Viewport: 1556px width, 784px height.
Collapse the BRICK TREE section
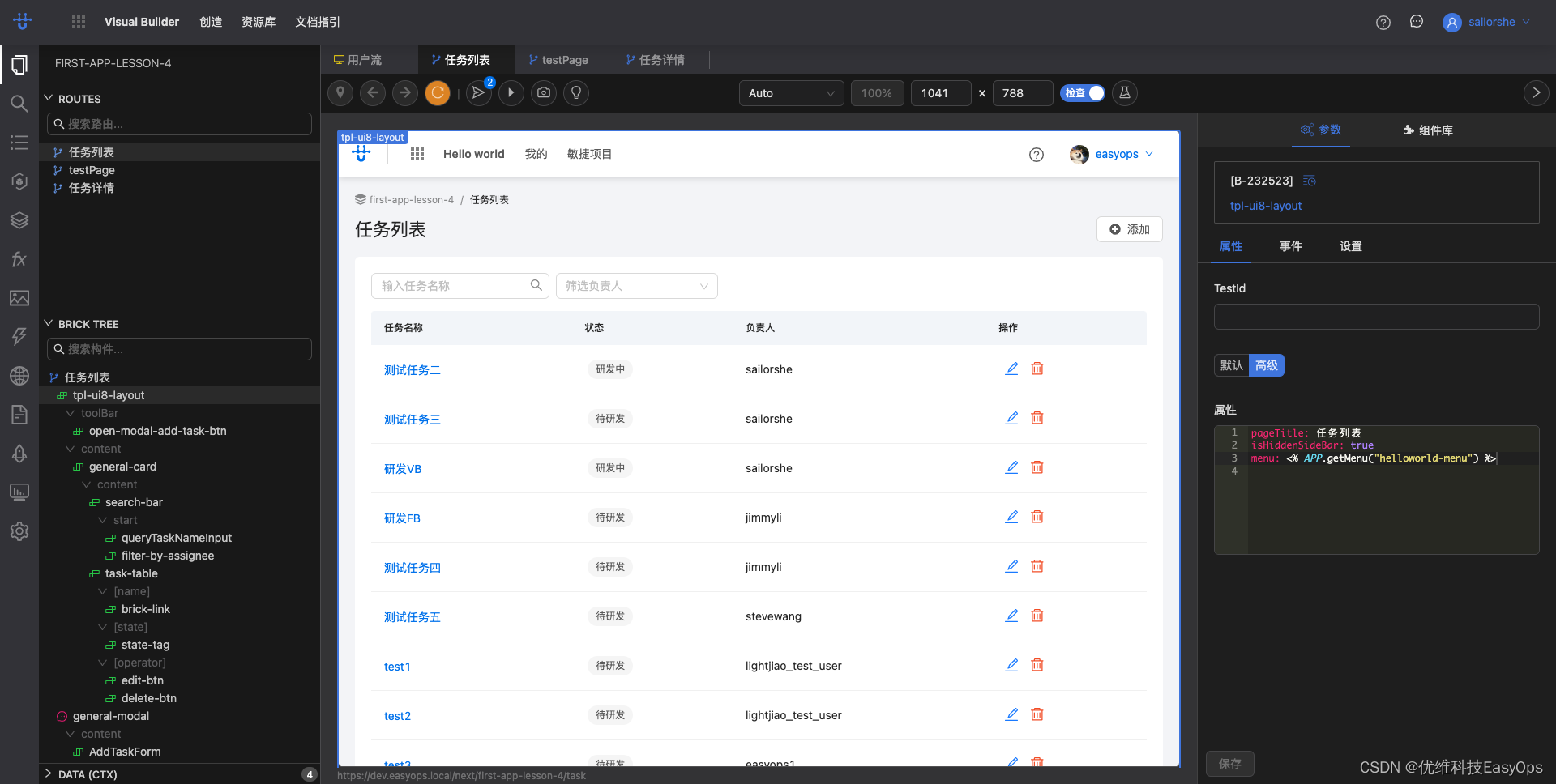tap(48, 323)
